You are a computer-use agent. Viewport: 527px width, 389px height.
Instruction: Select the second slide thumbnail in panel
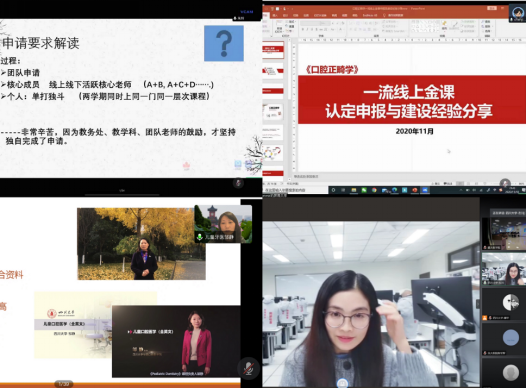coord(273,71)
